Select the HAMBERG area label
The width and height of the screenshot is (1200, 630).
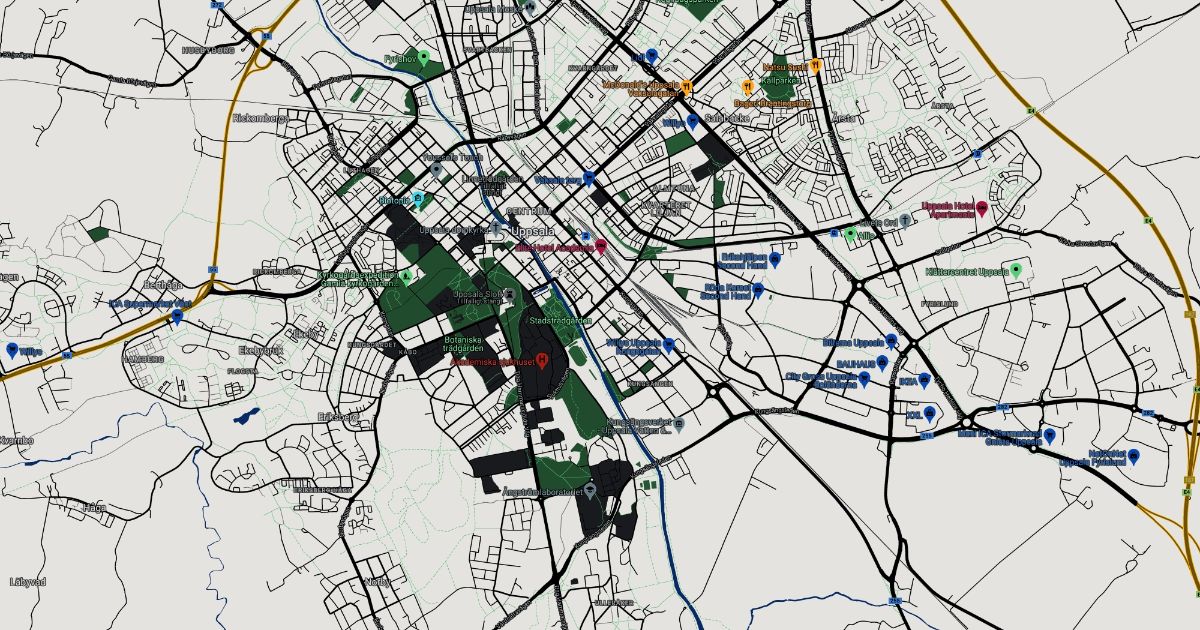click(141, 358)
